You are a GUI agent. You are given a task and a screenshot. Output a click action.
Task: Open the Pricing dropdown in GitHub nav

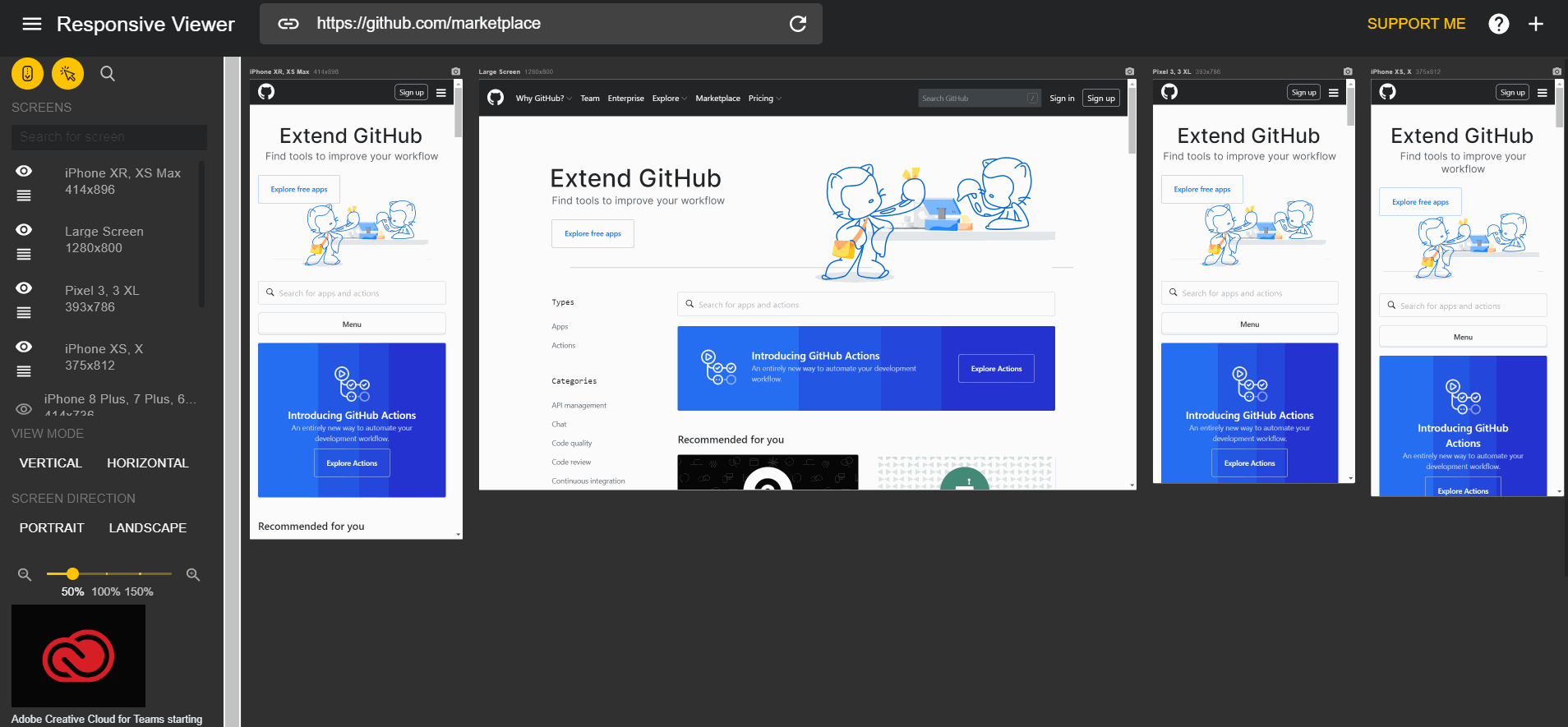764,99
